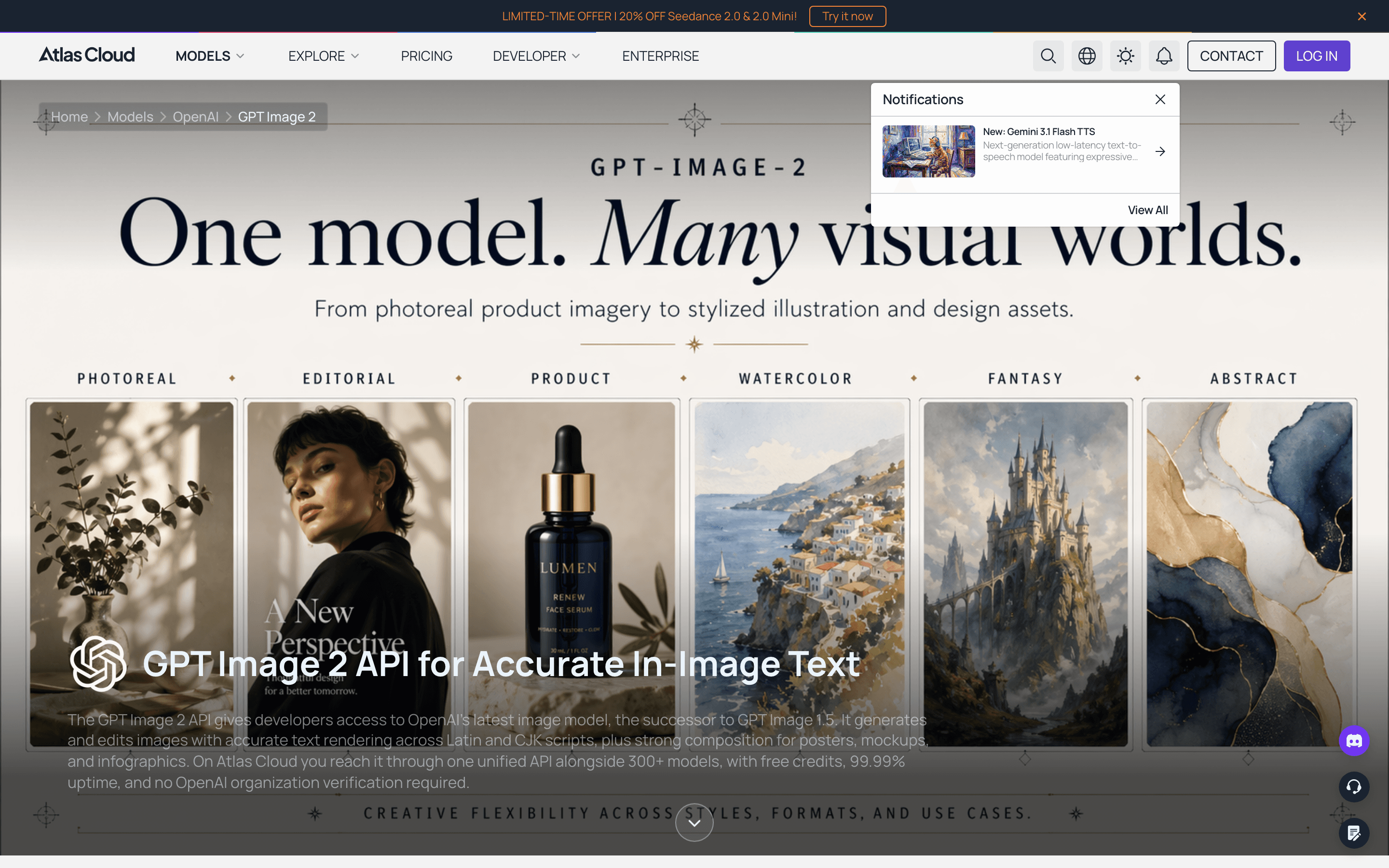Open arrow on Gemini 3.1 Flash TTS notification
The height and width of the screenshot is (868, 1389).
pos(1160,151)
